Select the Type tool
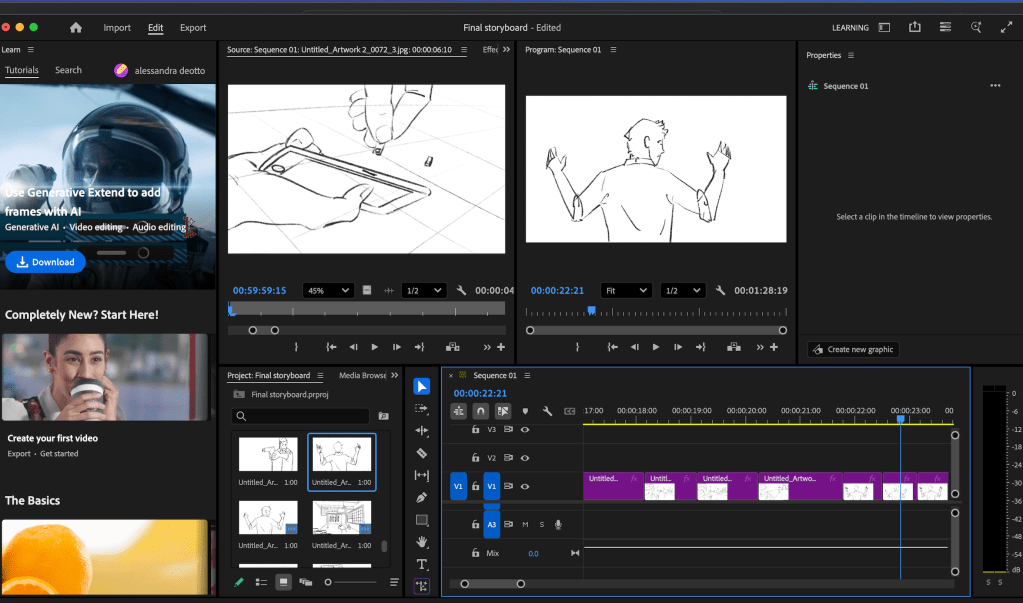 tap(422, 564)
